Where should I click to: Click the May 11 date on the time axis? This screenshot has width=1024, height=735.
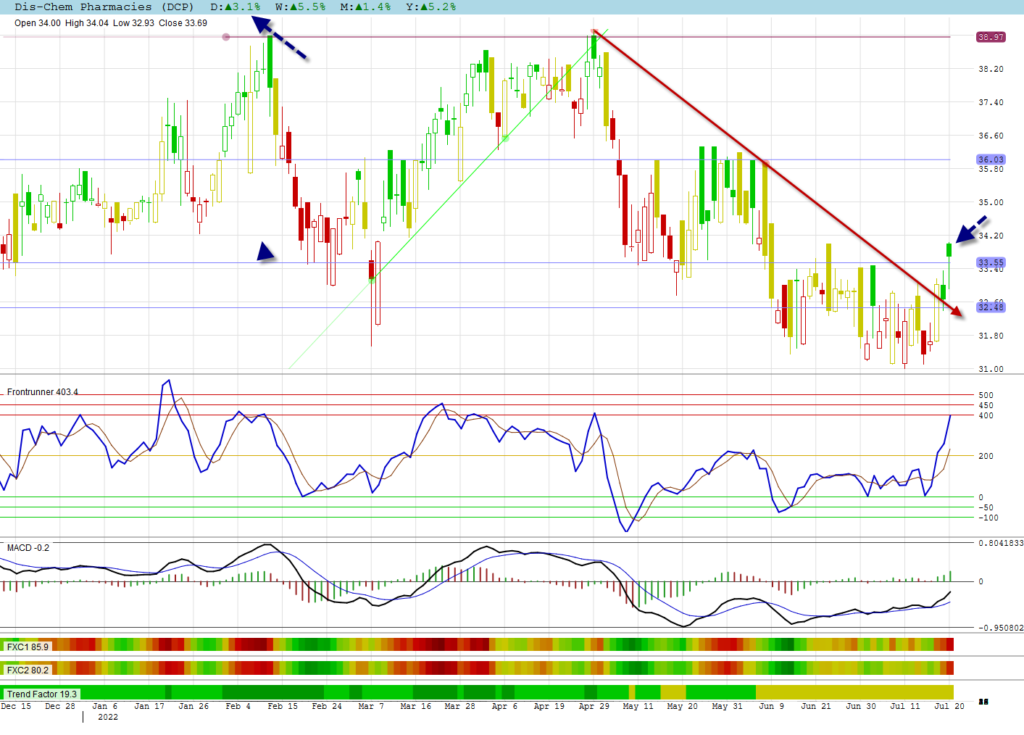click(x=638, y=706)
